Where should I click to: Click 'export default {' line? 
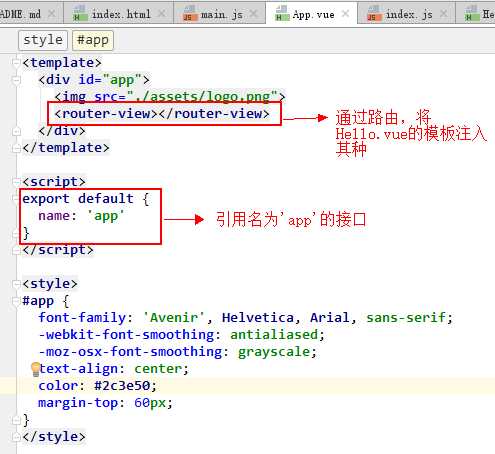click(x=86, y=199)
